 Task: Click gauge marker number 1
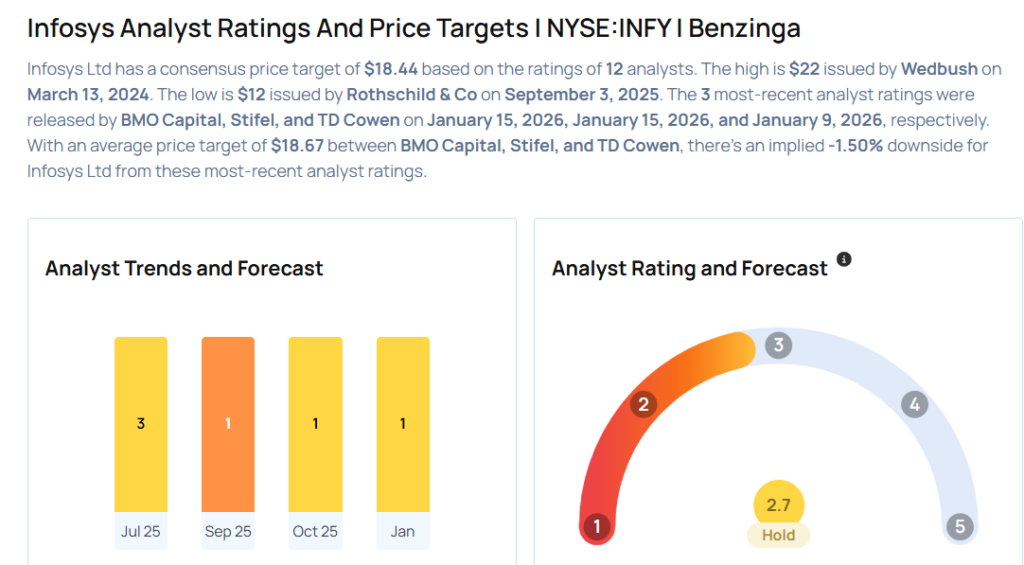click(x=597, y=527)
